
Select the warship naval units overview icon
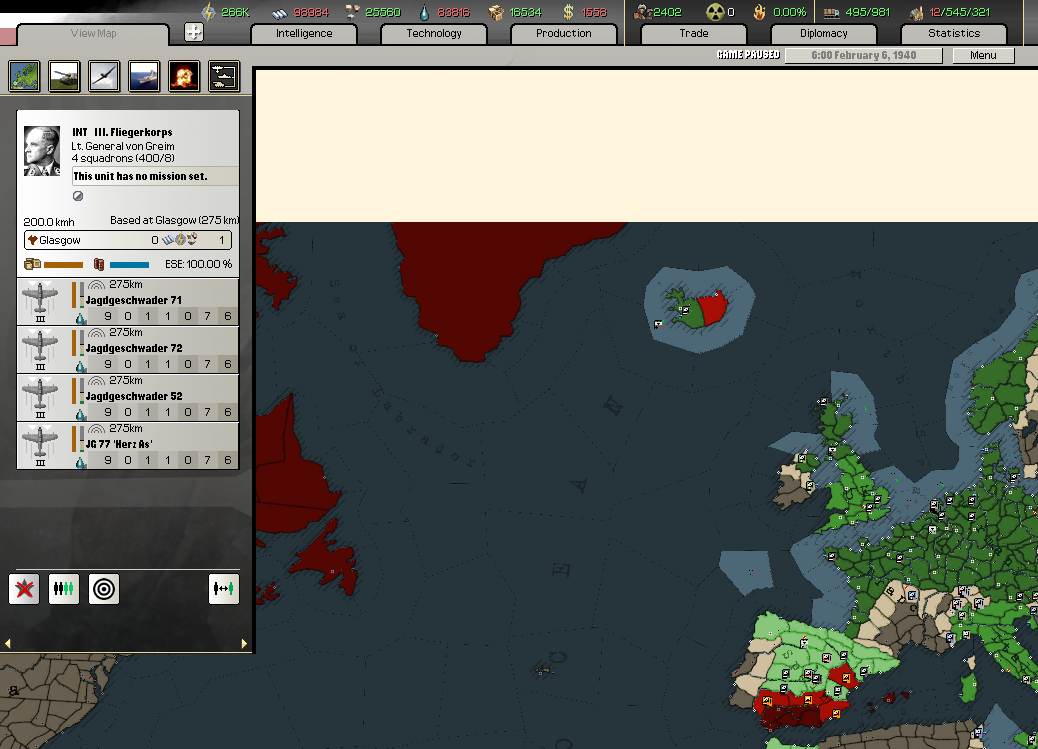144,76
